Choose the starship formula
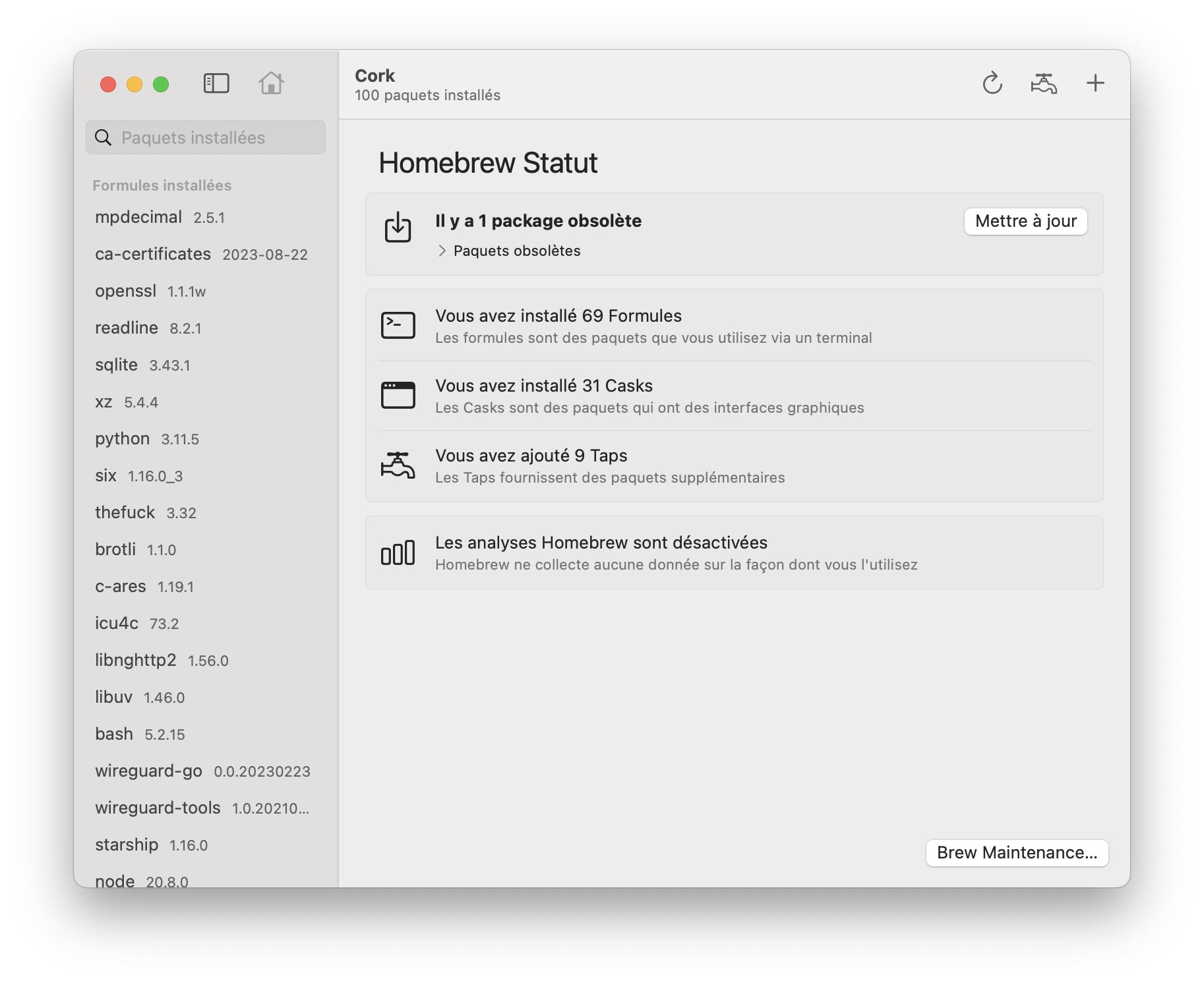This screenshot has height=985, width=1204. click(127, 845)
